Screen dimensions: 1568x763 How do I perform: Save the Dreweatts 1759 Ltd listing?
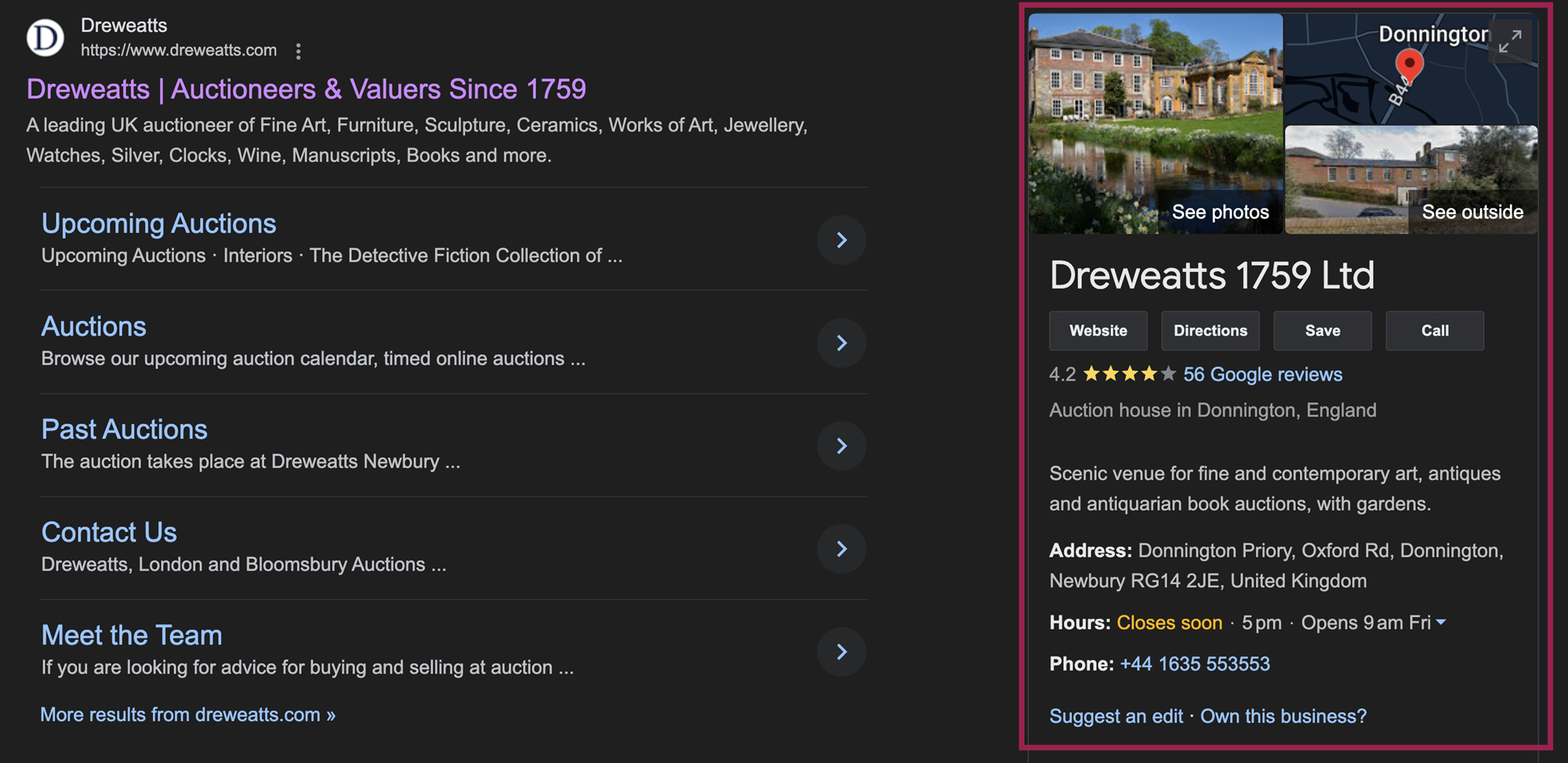(x=1322, y=331)
